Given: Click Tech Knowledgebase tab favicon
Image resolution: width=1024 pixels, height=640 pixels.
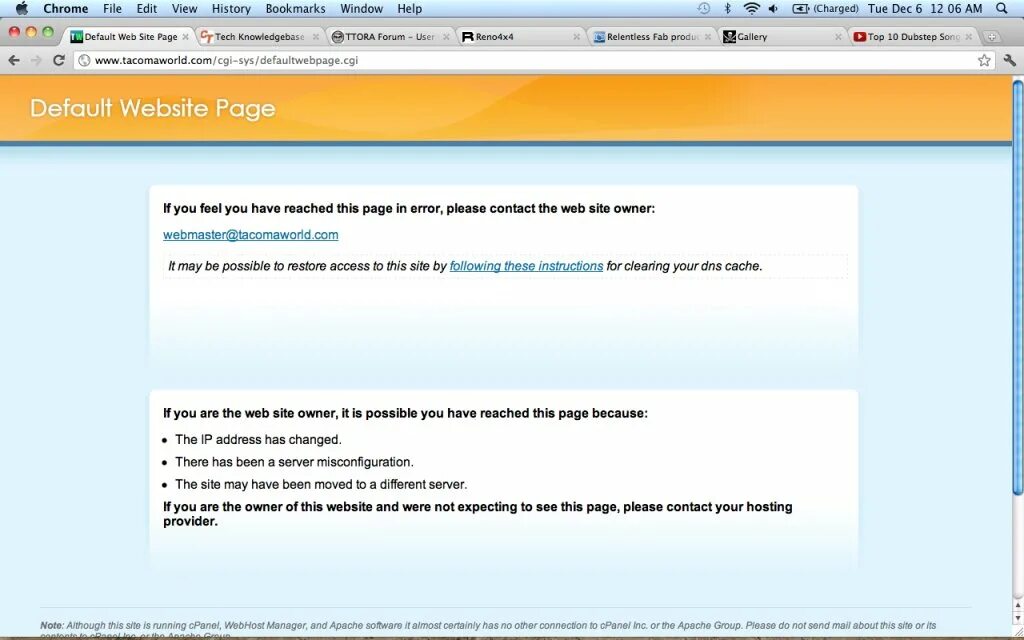Looking at the screenshot, I should (206, 37).
